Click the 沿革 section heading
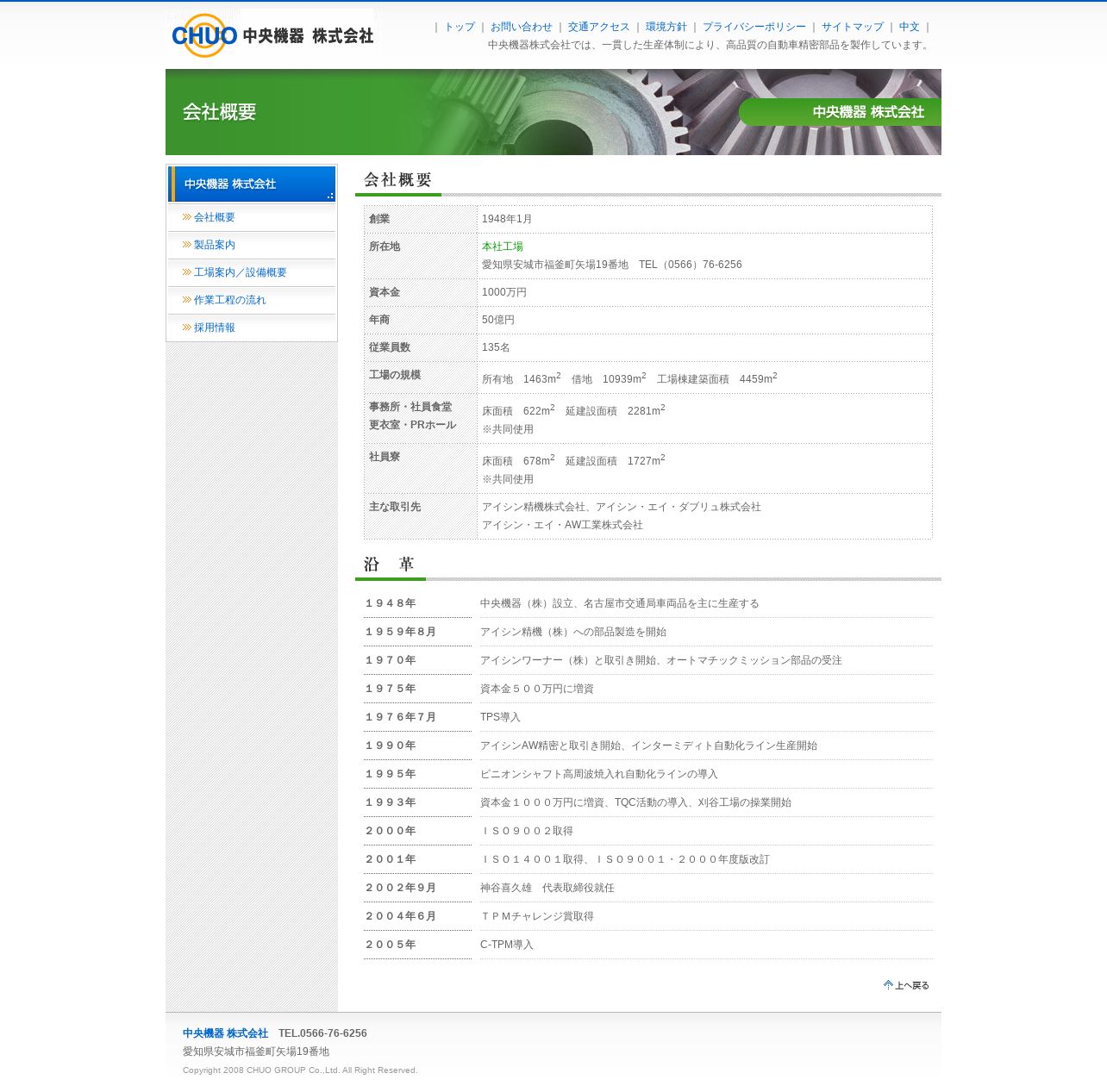1107x1092 pixels. 389,565
